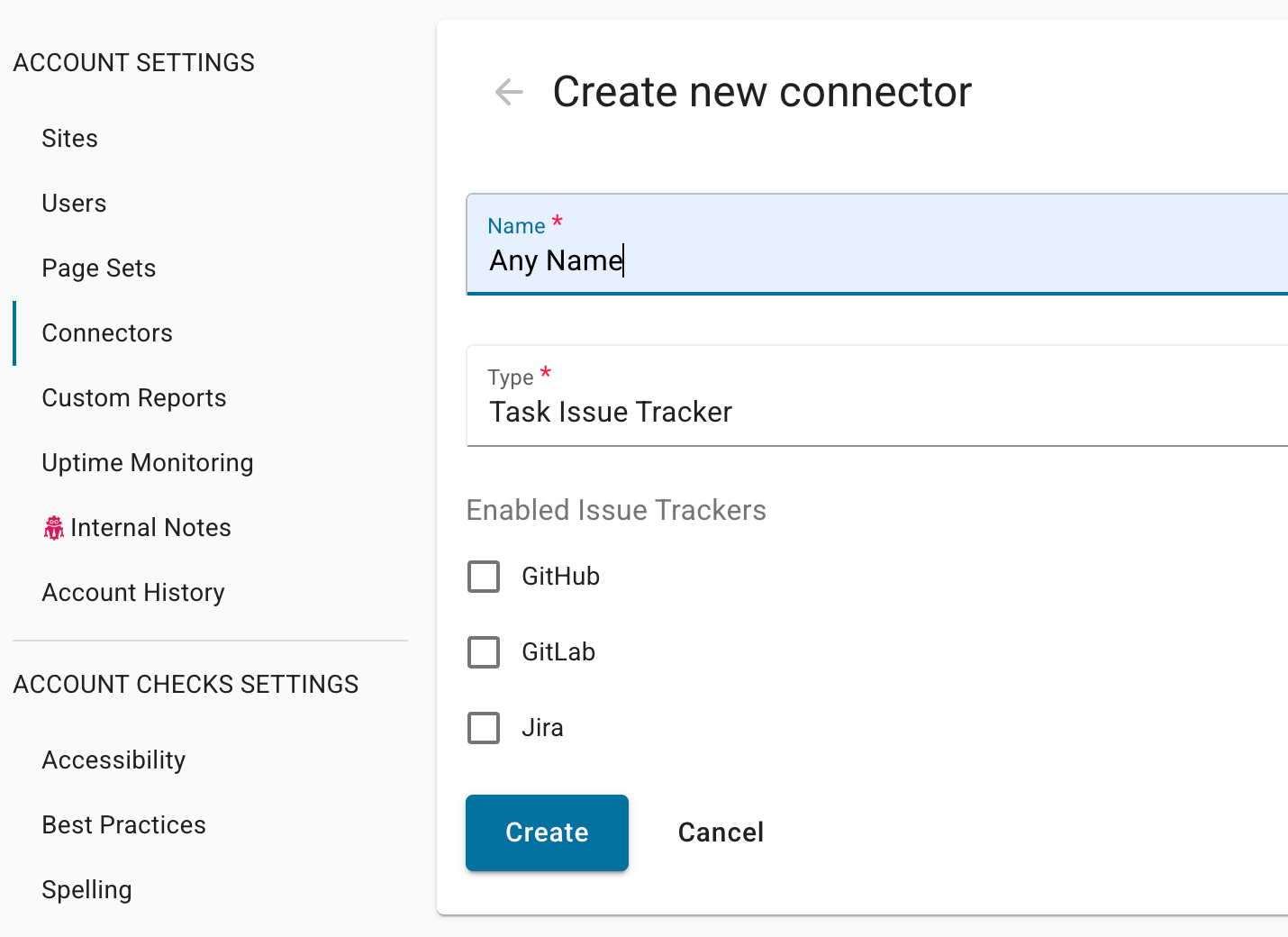Screen dimensions: 1288x937
Task: Open Accessibility checks settings
Action: coord(113,760)
